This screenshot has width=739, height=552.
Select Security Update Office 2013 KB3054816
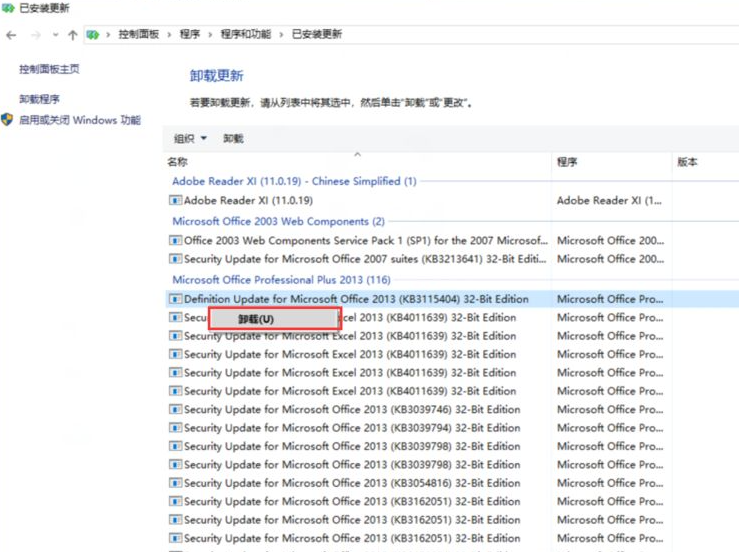pos(352,483)
